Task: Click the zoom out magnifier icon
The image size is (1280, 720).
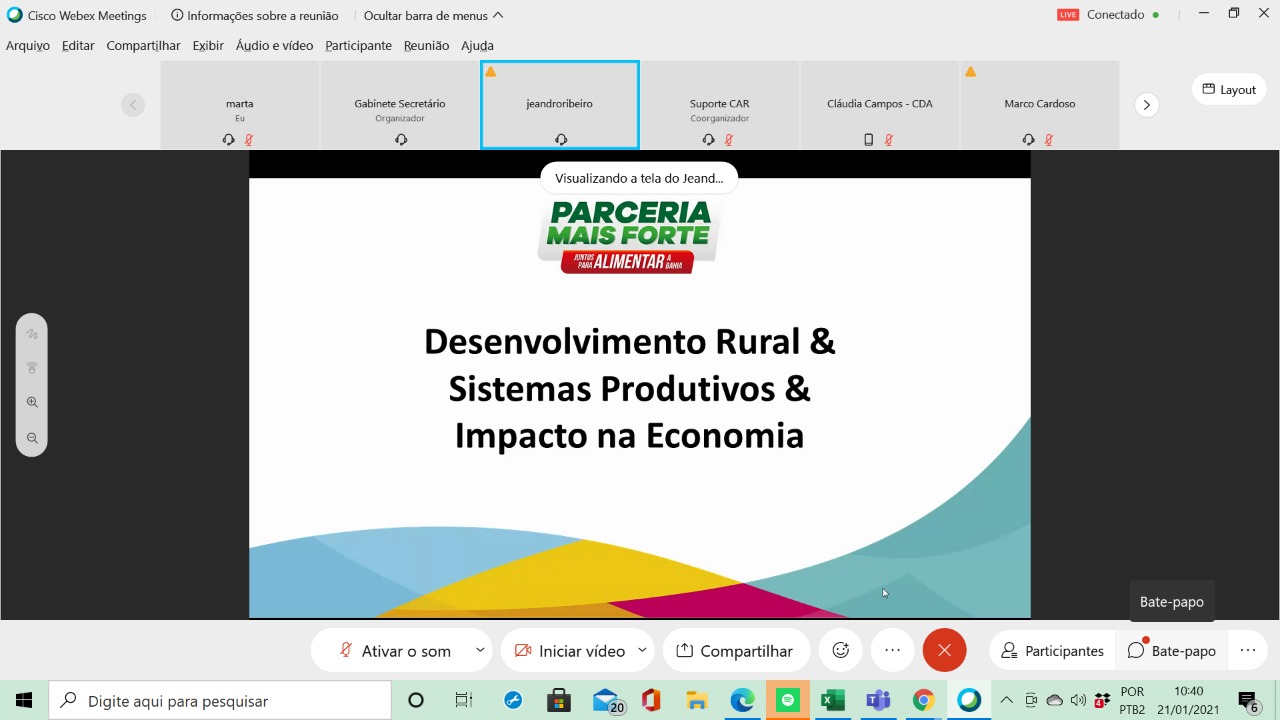Action: pos(32,438)
